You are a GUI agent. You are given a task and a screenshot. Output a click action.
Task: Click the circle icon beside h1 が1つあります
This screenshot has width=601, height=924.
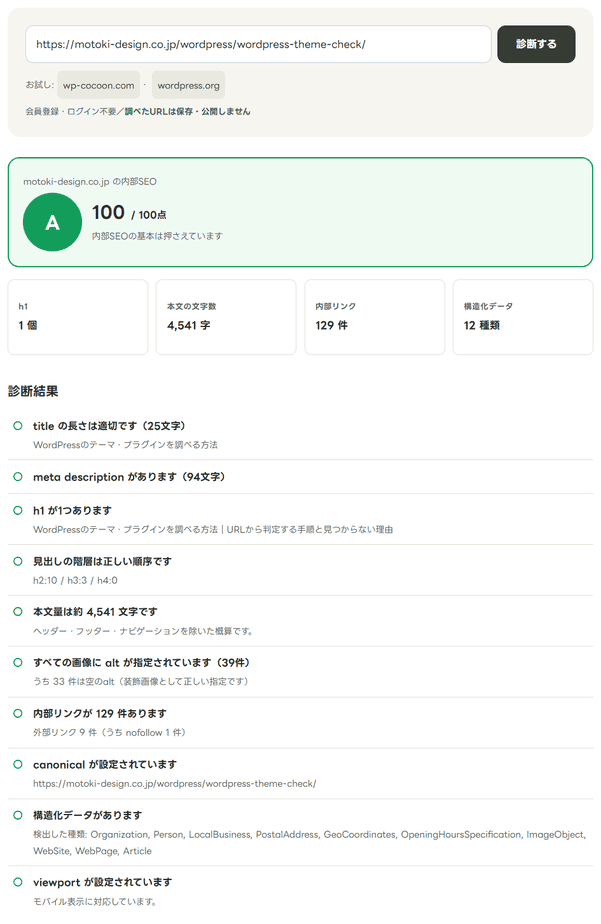tap(18, 510)
